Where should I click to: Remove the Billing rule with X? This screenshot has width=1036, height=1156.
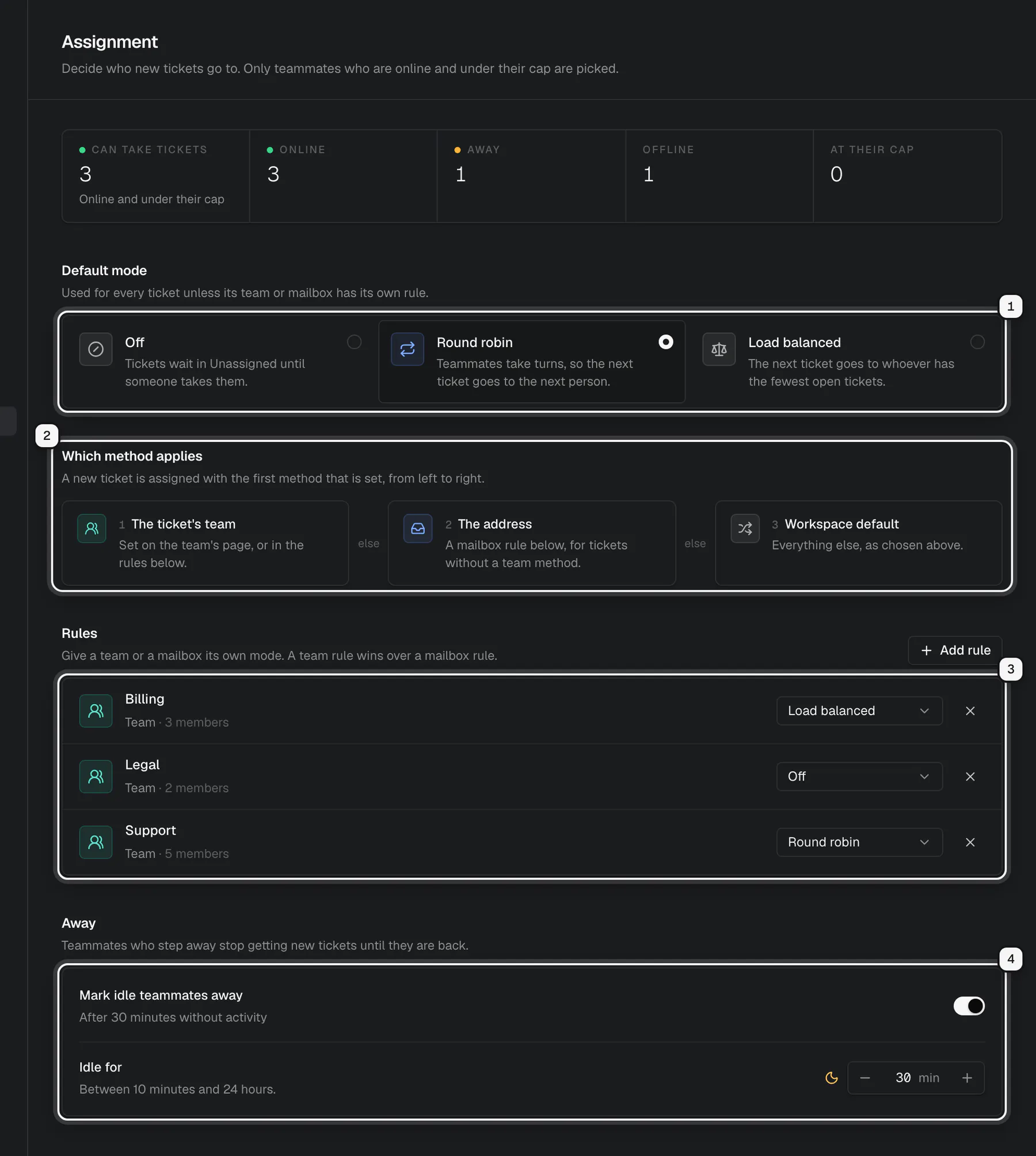coord(970,711)
